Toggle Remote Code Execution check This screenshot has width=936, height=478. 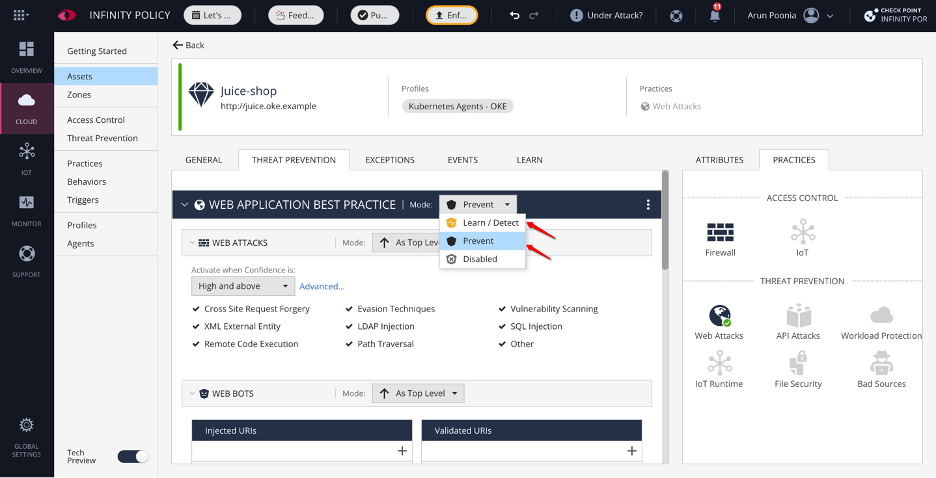[196, 344]
